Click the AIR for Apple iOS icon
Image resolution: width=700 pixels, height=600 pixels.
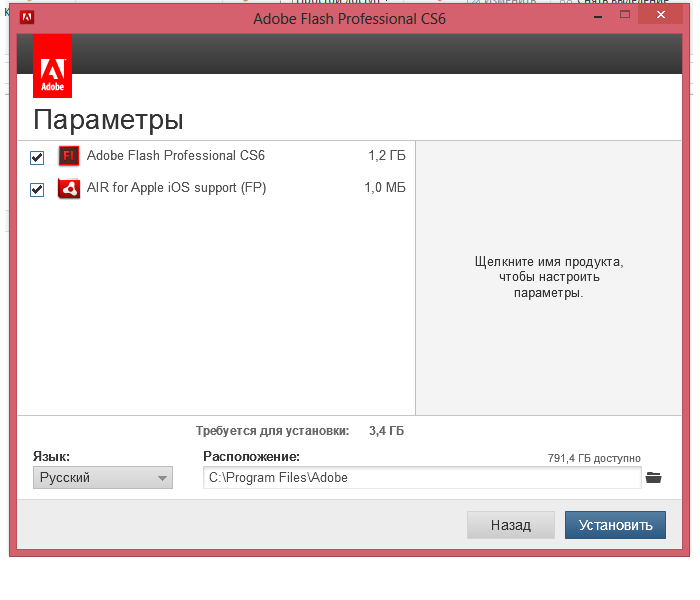[x=69, y=188]
